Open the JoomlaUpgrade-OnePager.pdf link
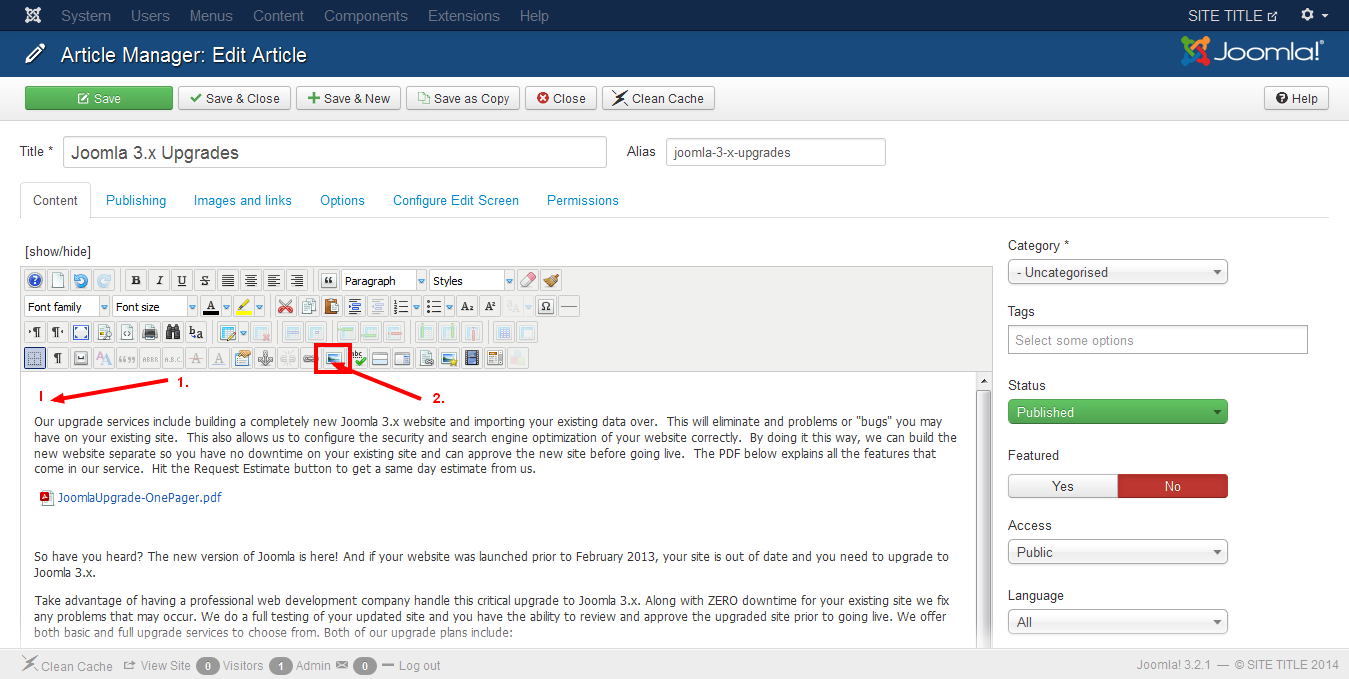 [x=140, y=497]
